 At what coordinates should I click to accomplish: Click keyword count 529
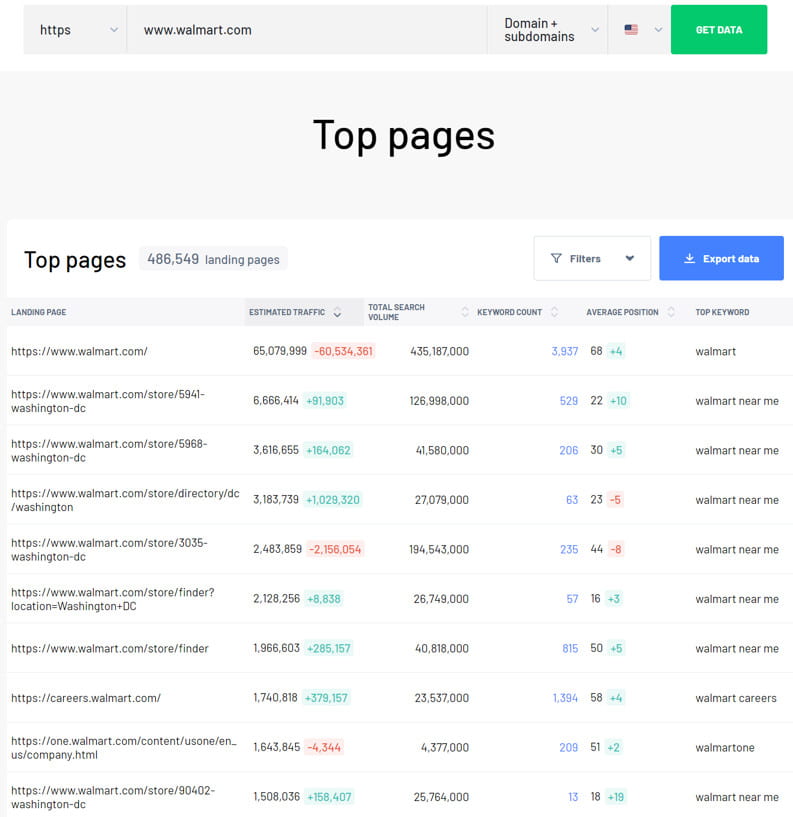coord(569,401)
